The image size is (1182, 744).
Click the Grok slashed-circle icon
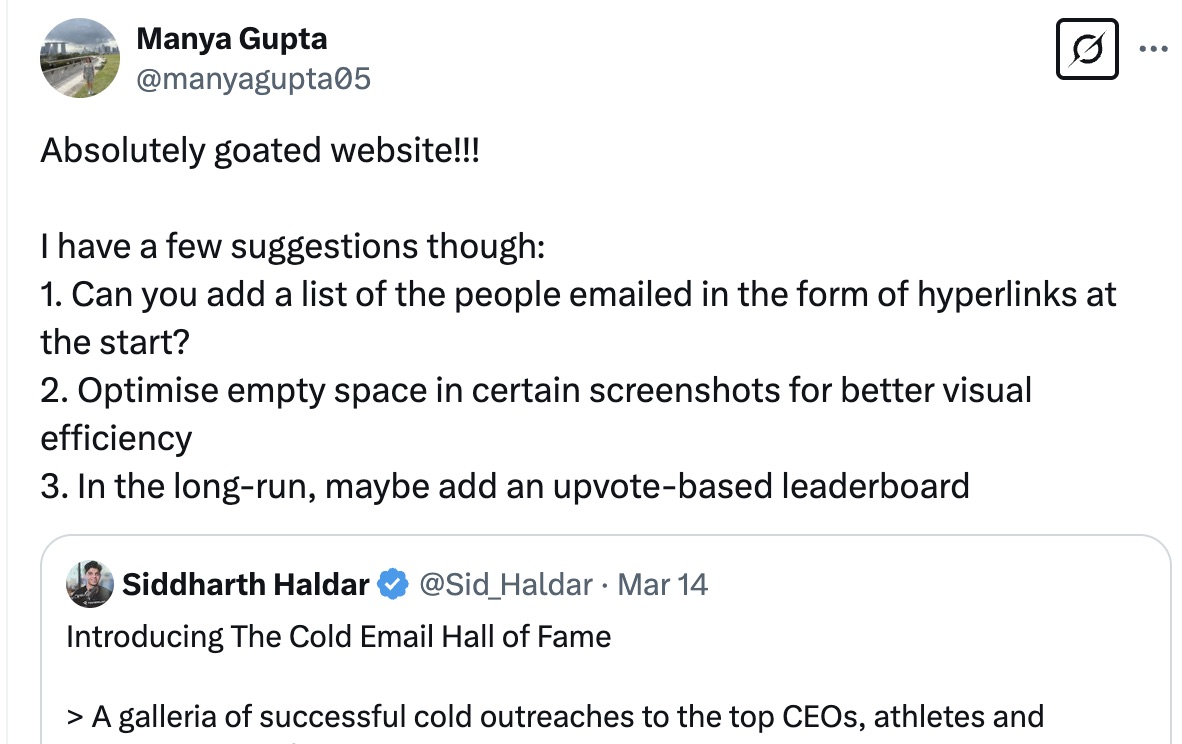(x=1087, y=48)
